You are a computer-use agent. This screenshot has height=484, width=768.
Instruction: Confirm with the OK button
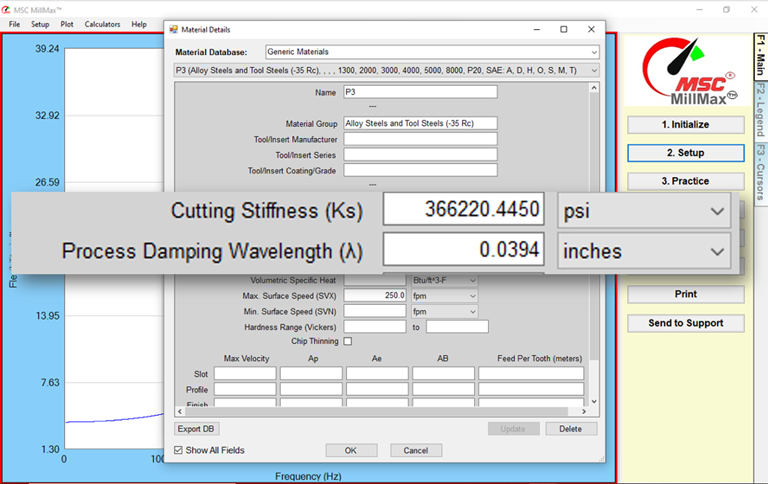(x=351, y=450)
